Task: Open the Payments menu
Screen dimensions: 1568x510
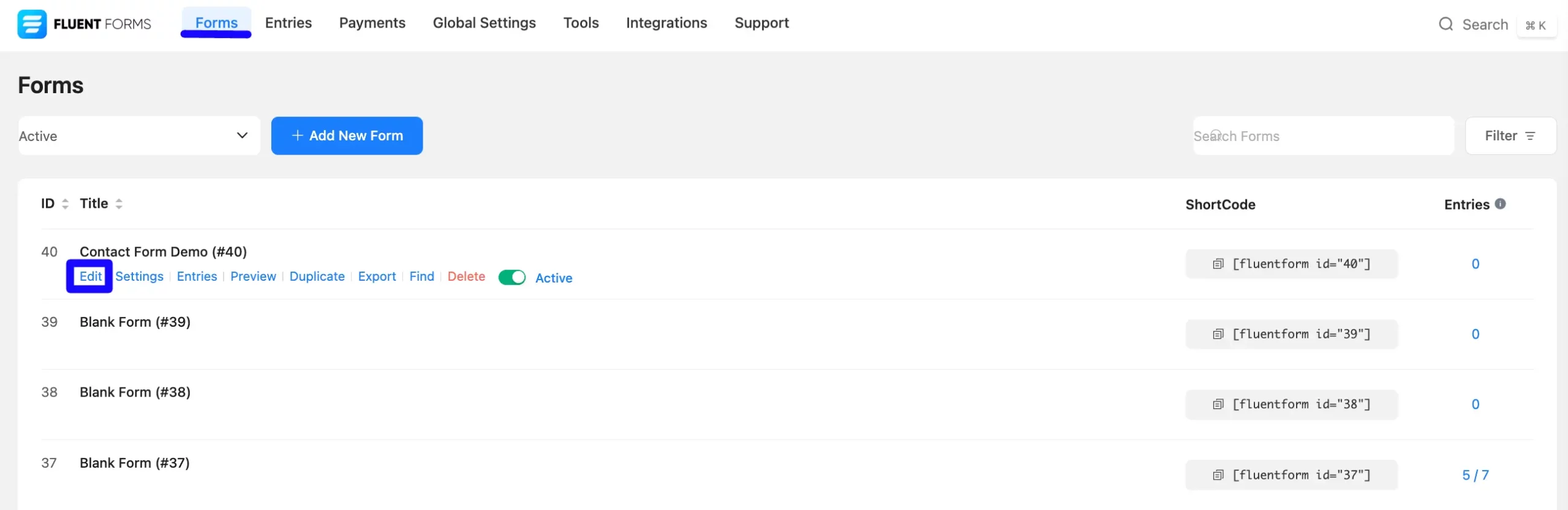Action: (372, 23)
